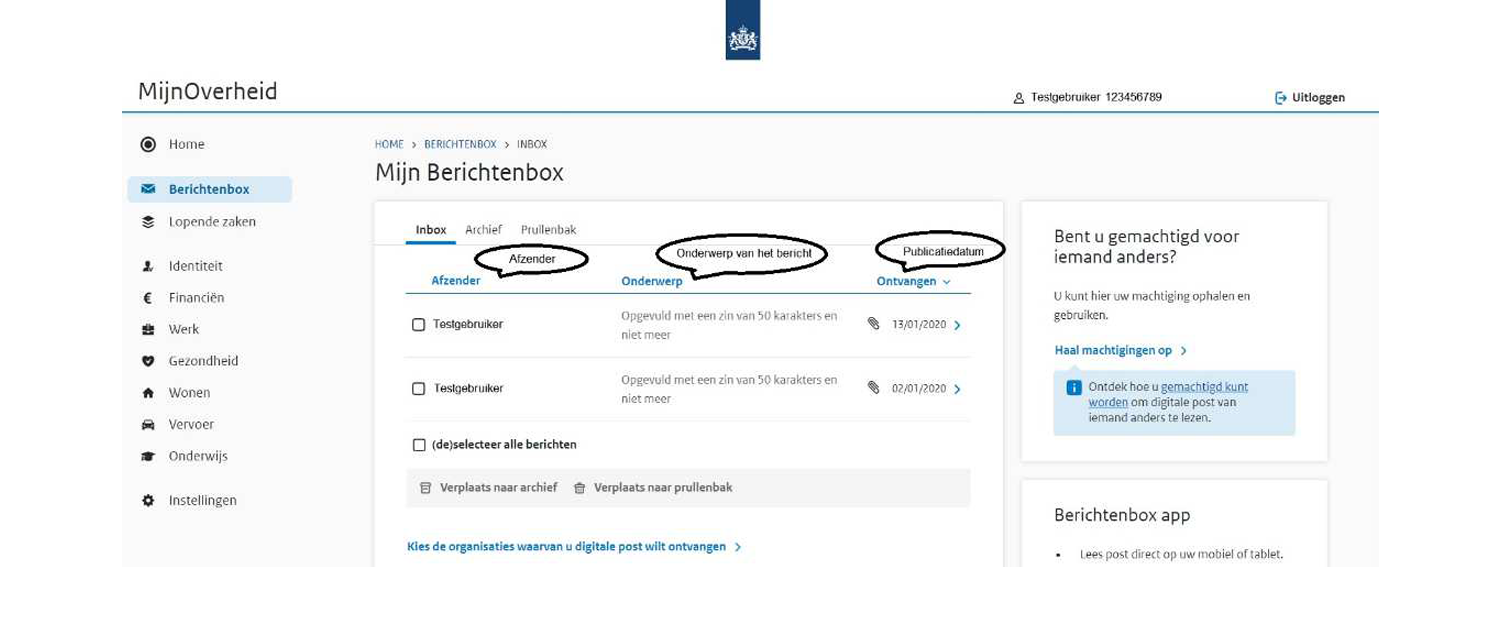Open Wonen in the sidebar
Screen dimensions: 1500x621
click(x=189, y=393)
